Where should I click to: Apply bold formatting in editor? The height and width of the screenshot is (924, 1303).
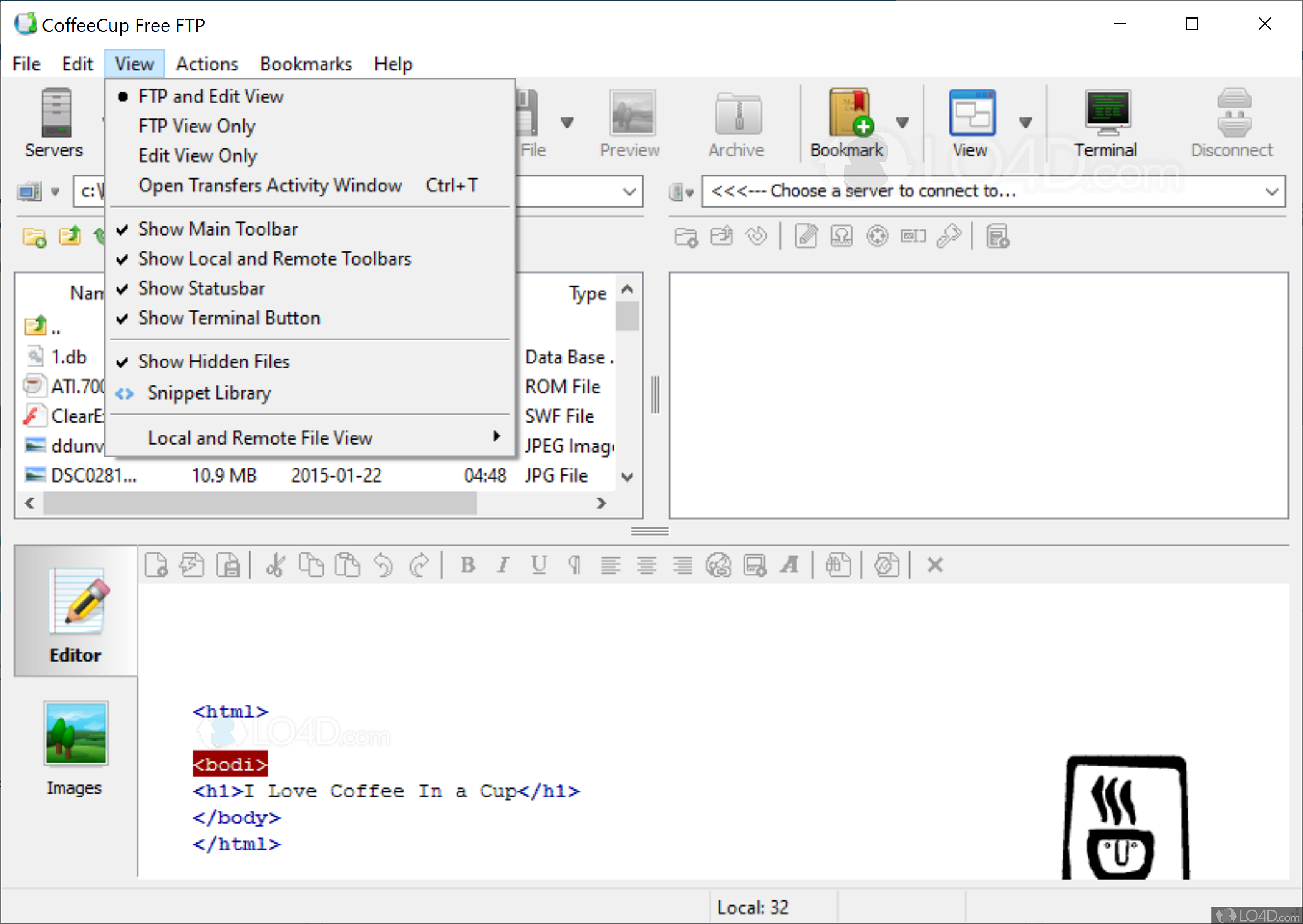coord(467,565)
